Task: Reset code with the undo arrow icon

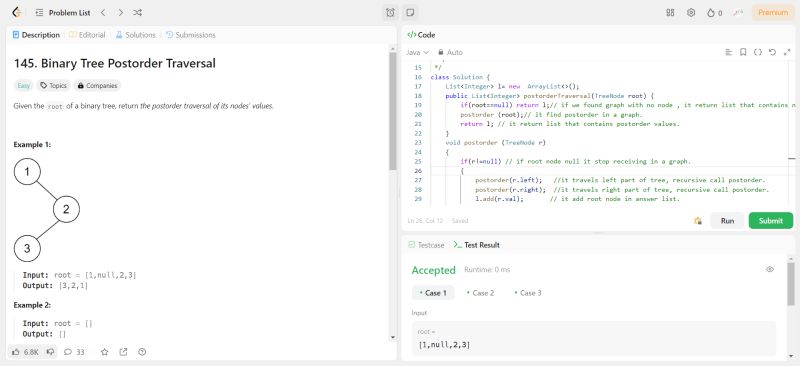Action: [x=772, y=52]
